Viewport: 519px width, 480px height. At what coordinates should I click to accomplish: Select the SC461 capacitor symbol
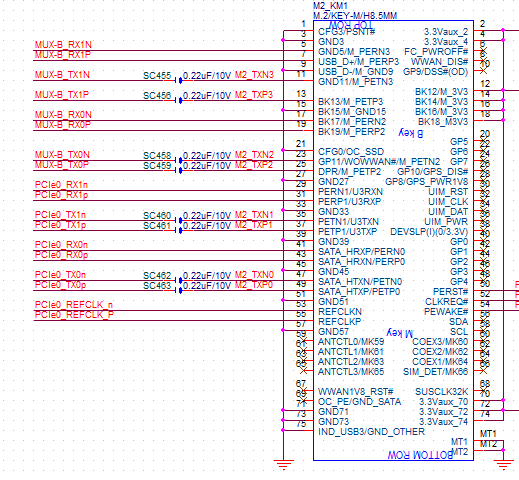[x=178, y=230]
